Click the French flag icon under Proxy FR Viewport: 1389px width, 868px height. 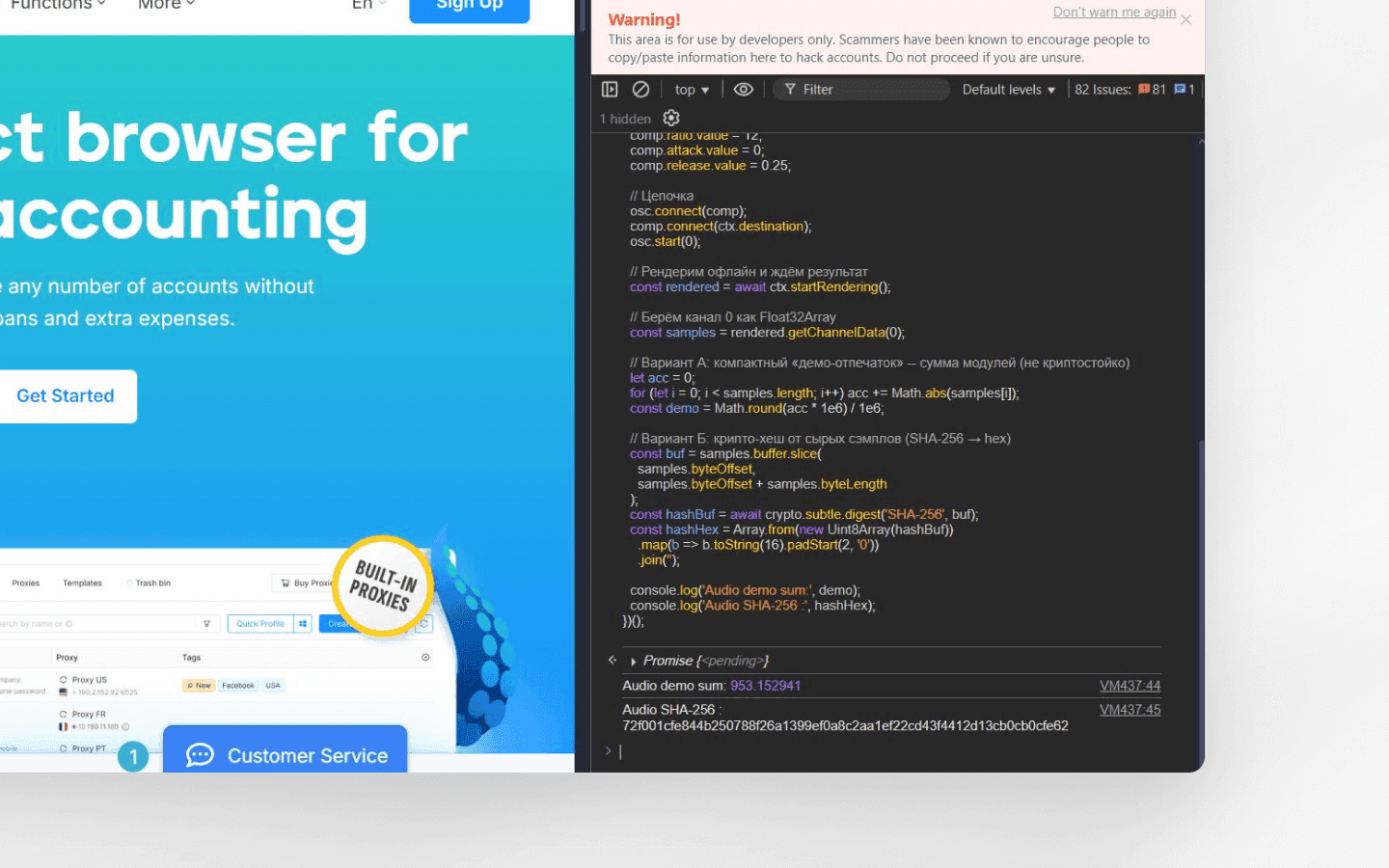[64, 726]
